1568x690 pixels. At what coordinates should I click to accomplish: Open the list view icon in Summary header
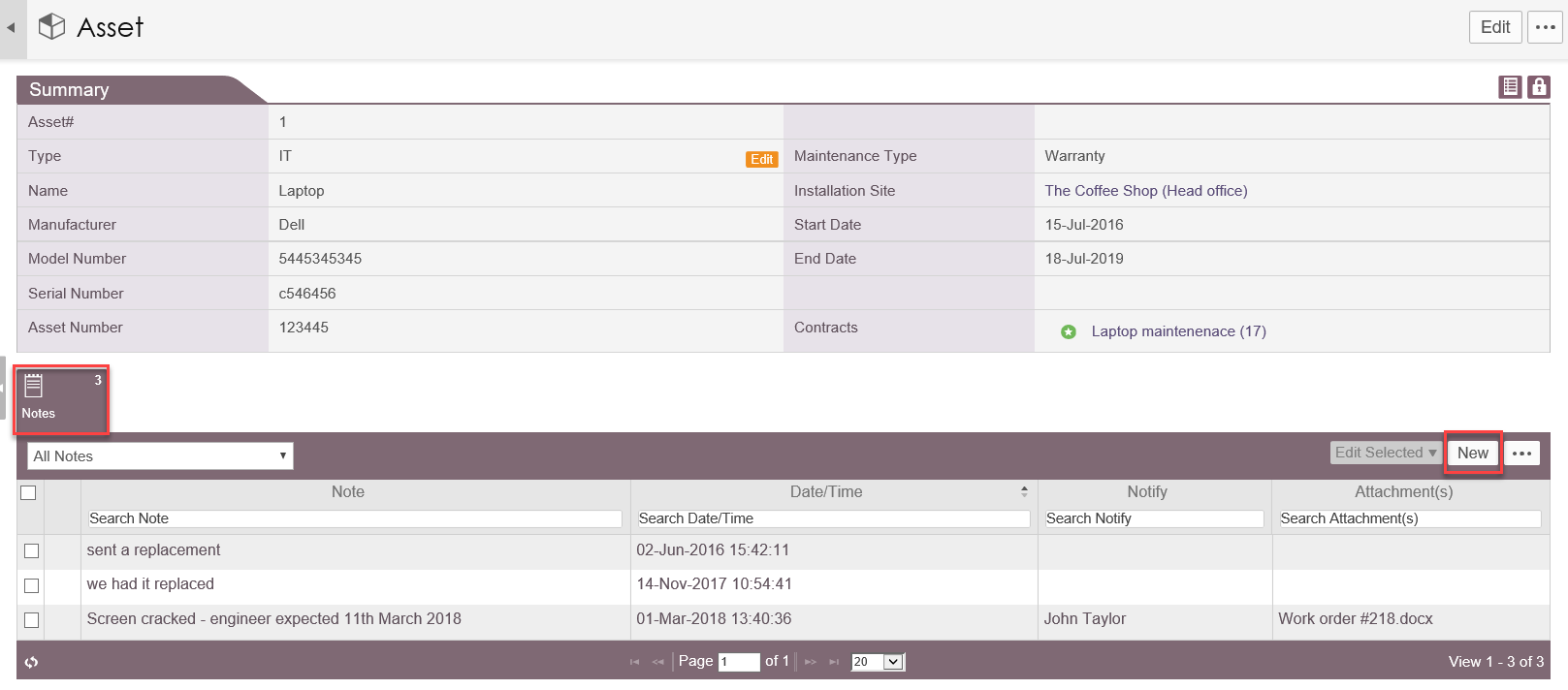1510,87
